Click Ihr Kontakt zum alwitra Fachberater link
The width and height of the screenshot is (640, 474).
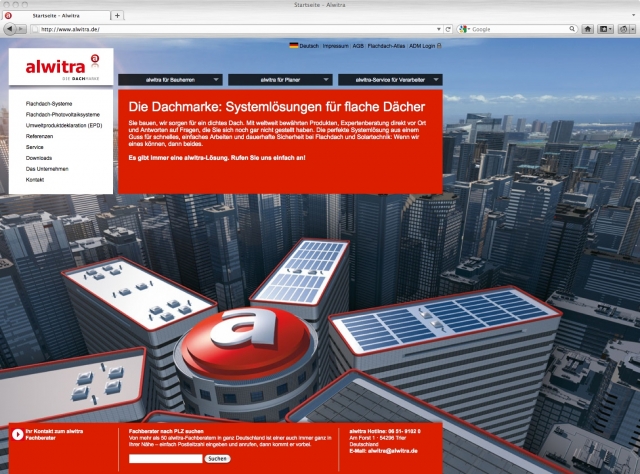54,434
